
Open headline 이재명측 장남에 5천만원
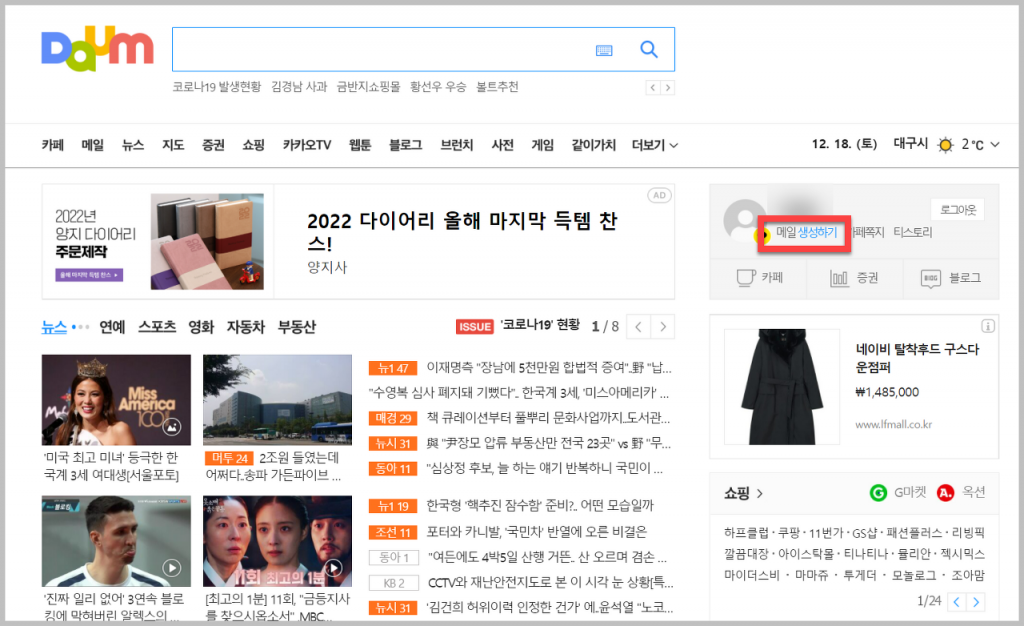point(549,368)
